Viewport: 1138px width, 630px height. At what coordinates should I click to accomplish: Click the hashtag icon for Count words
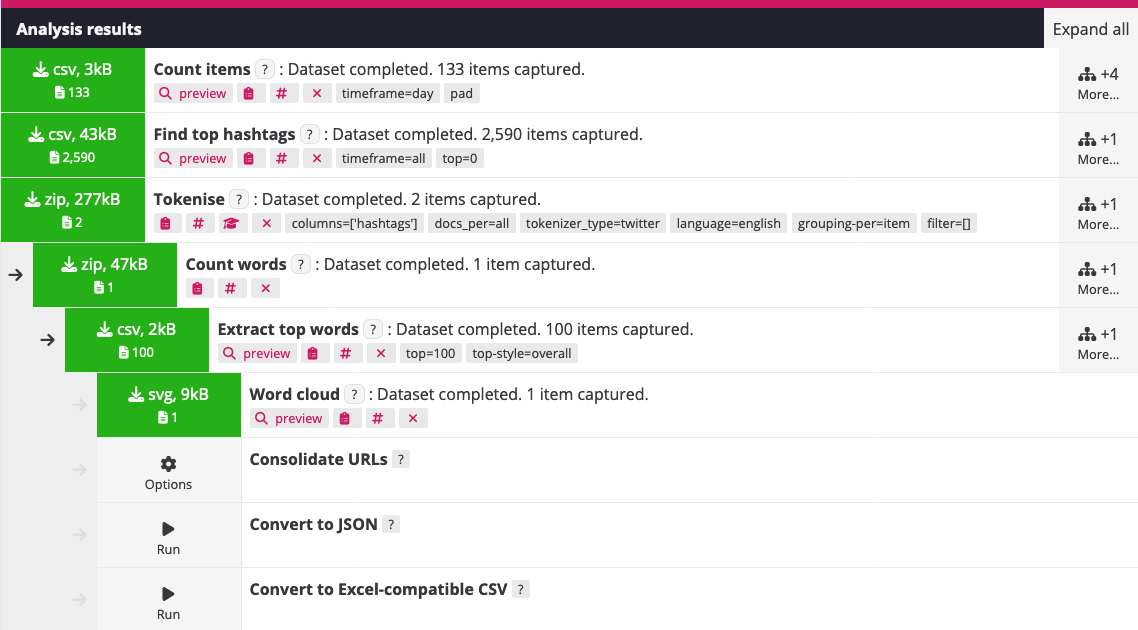click(x=230, y=289)
